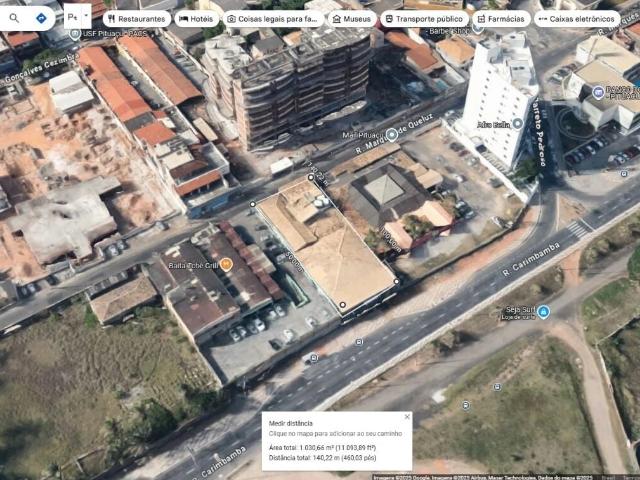Close the Medir distância panel
Screen dimensions: 640x480
click(x=407, y=417)
